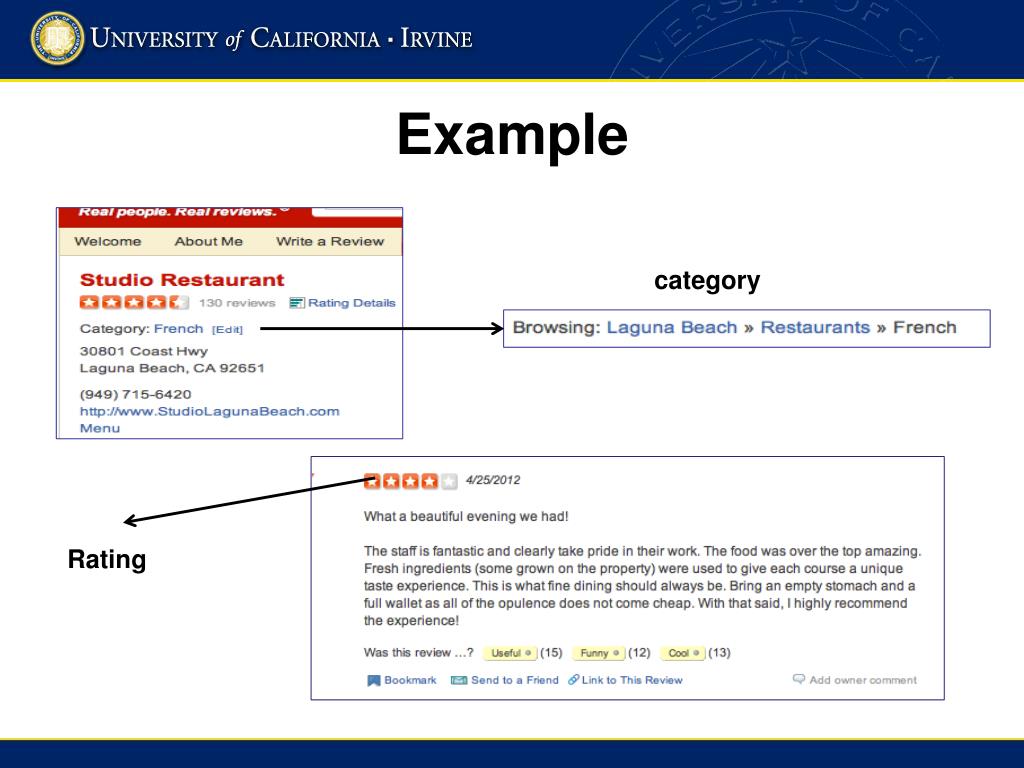Click the Add owner comment bubble icon
The image size is (1024, 768).
tap(799, 679)
